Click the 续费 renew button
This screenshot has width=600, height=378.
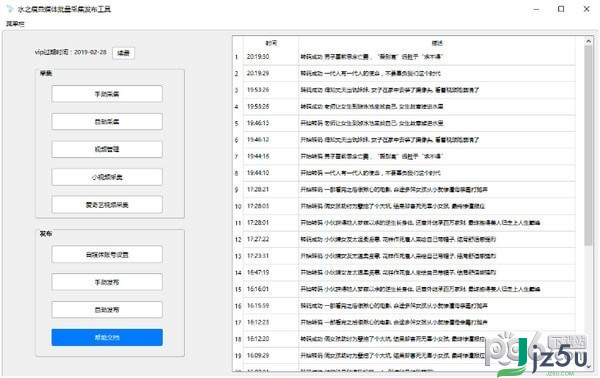click(123, 53)
